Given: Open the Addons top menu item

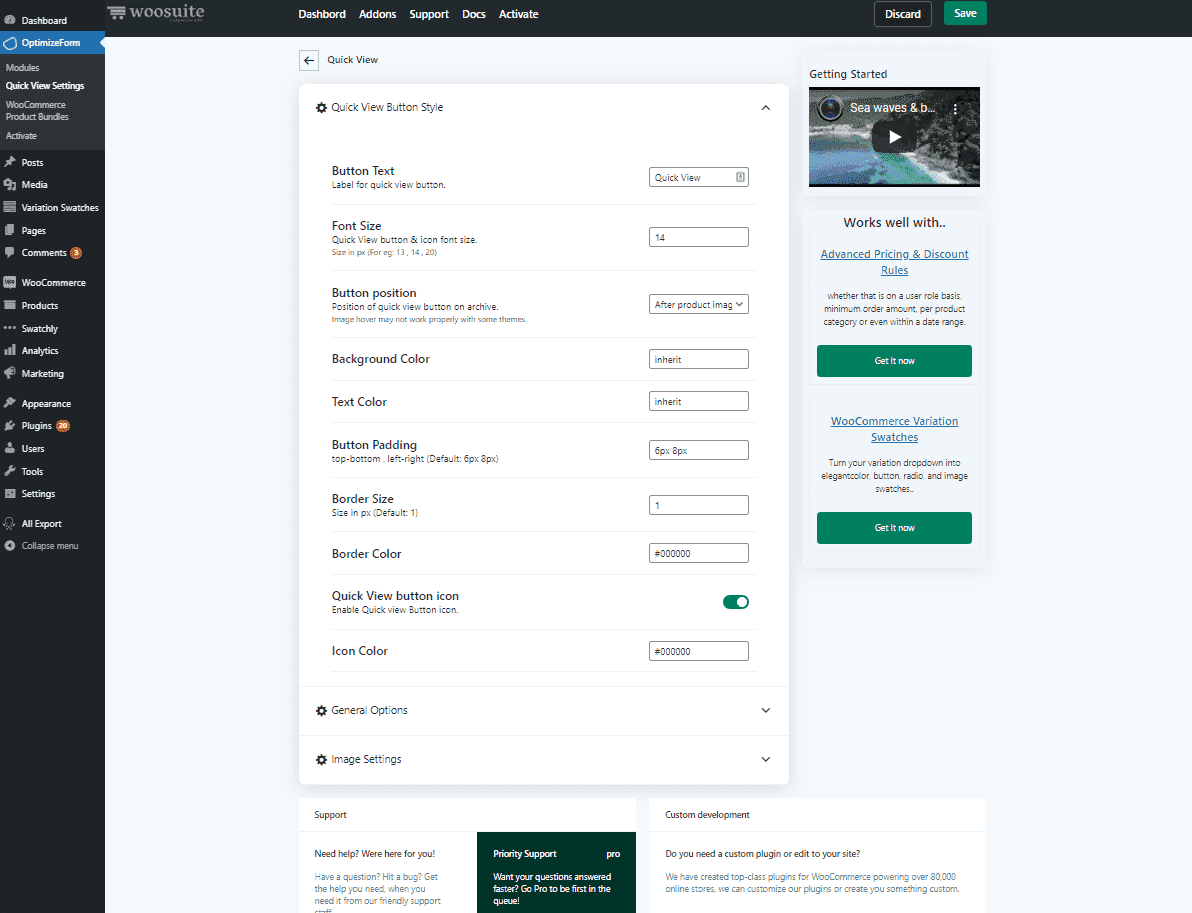Looking at the screenshot, I should coord(378,14).
